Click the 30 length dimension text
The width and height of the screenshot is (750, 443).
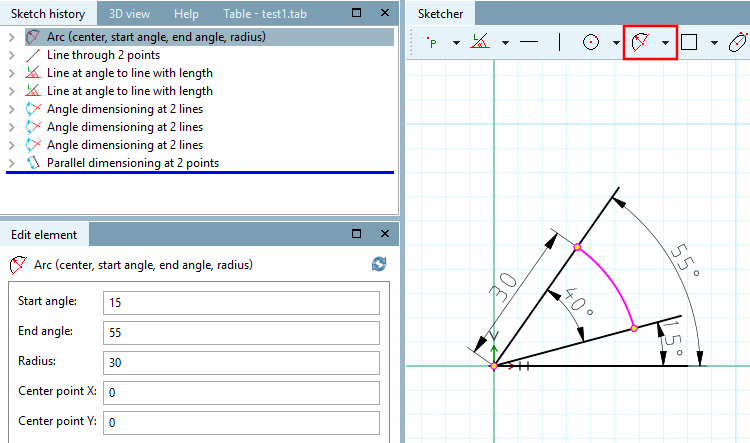[x=505, y=287]
